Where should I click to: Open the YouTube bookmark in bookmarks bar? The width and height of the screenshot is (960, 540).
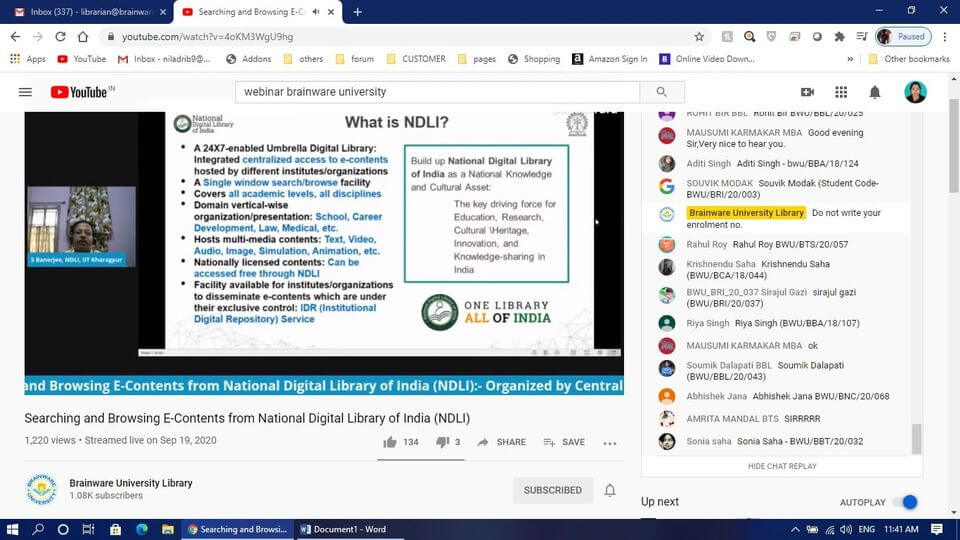(81, 59)
